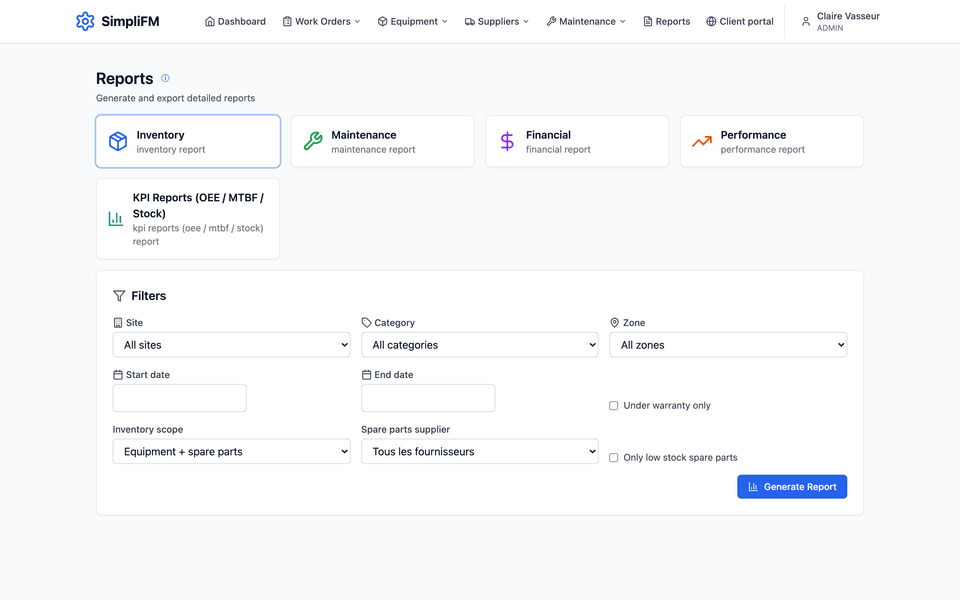Click the Suppliers truck icon
Screen dimensions: 960x600
470,21
